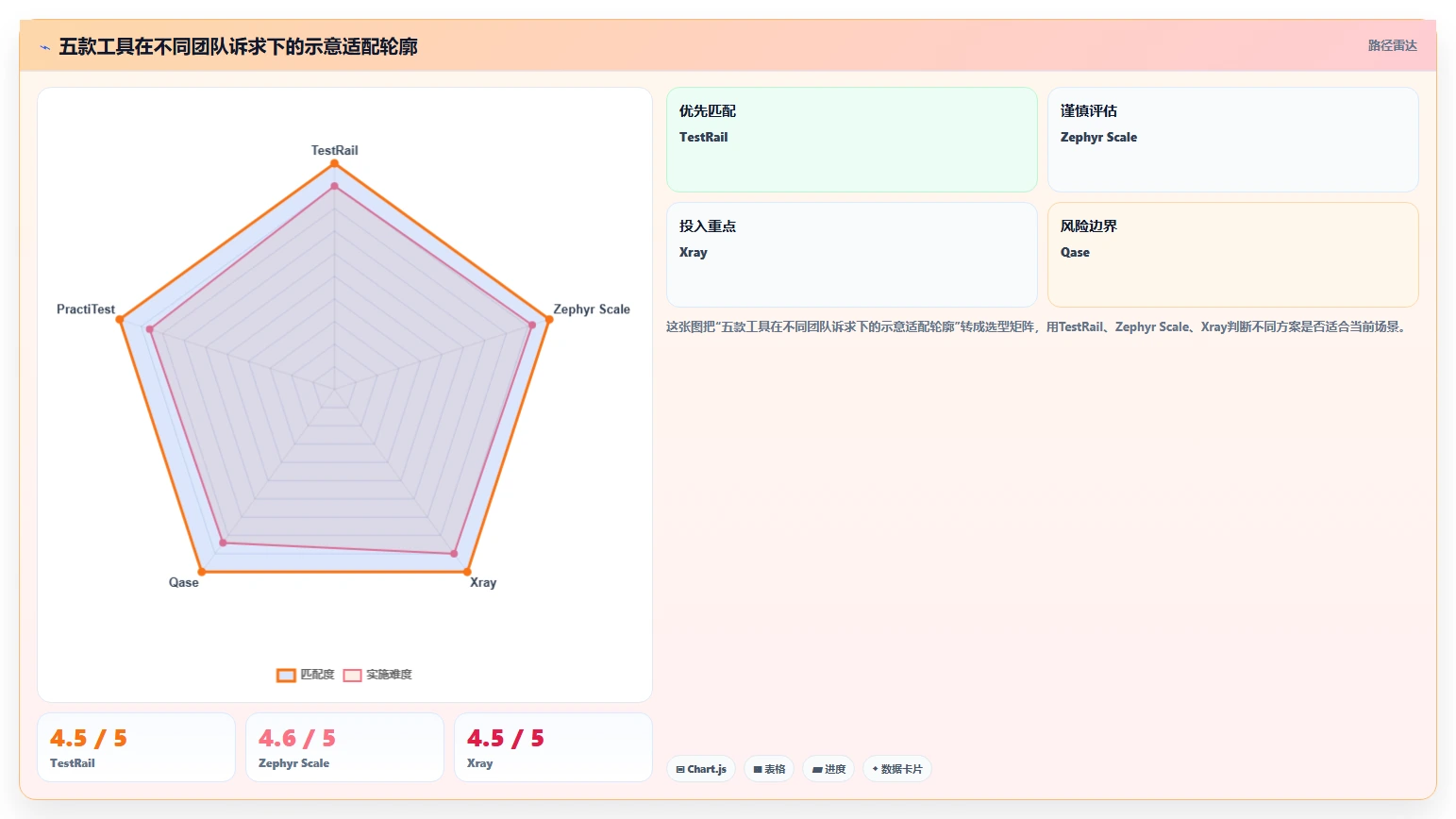
Task: Click the 表格 tag chip
Action: click(769, 769)
